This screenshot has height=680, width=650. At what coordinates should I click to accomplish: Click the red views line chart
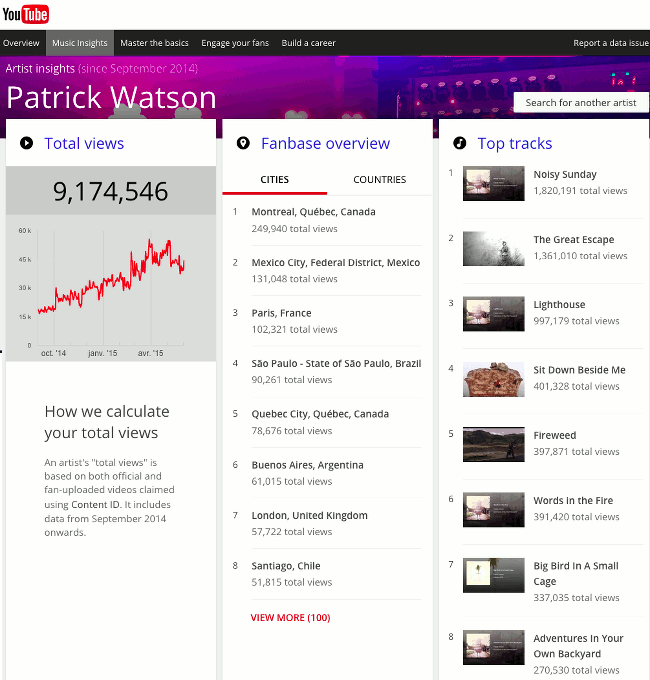tap(111, 278)
